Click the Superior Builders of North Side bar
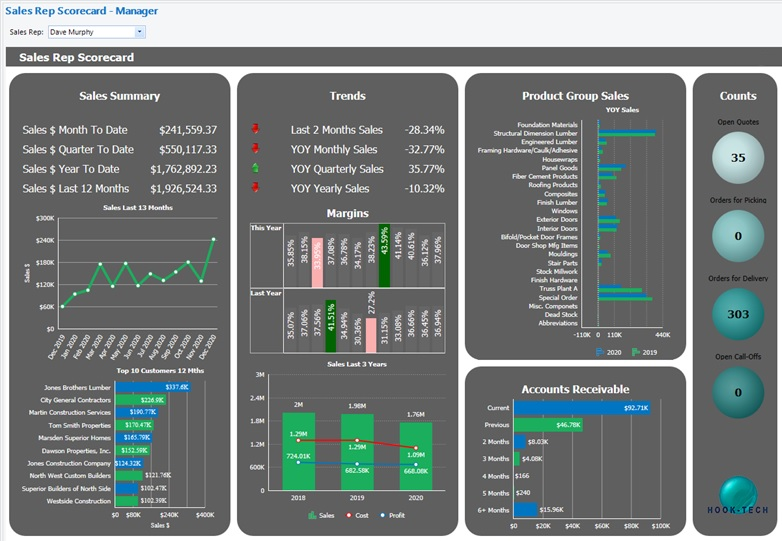782x541 pixels. click(x=127, y=489)
